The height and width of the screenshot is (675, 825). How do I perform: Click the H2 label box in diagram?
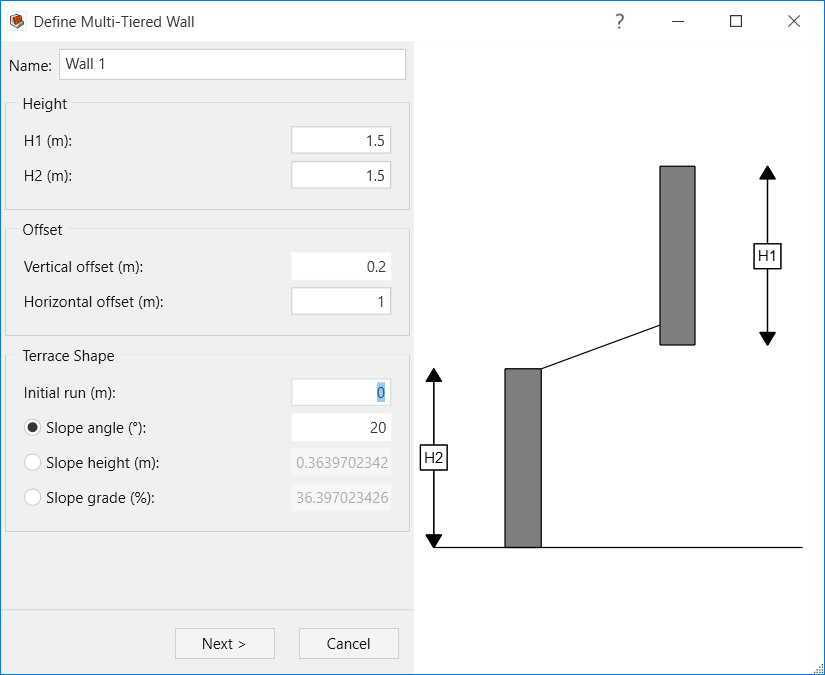click(x=434, y=458)
